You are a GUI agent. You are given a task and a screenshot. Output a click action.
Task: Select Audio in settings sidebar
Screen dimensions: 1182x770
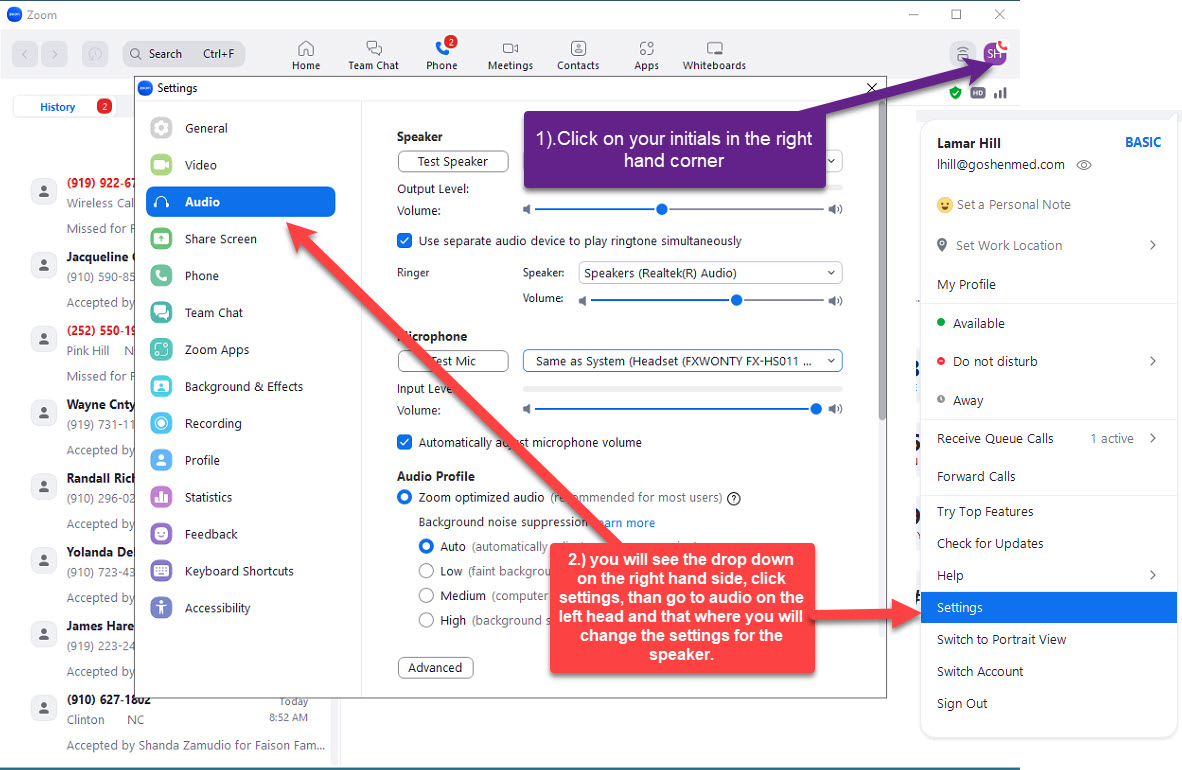coord(240,202)
